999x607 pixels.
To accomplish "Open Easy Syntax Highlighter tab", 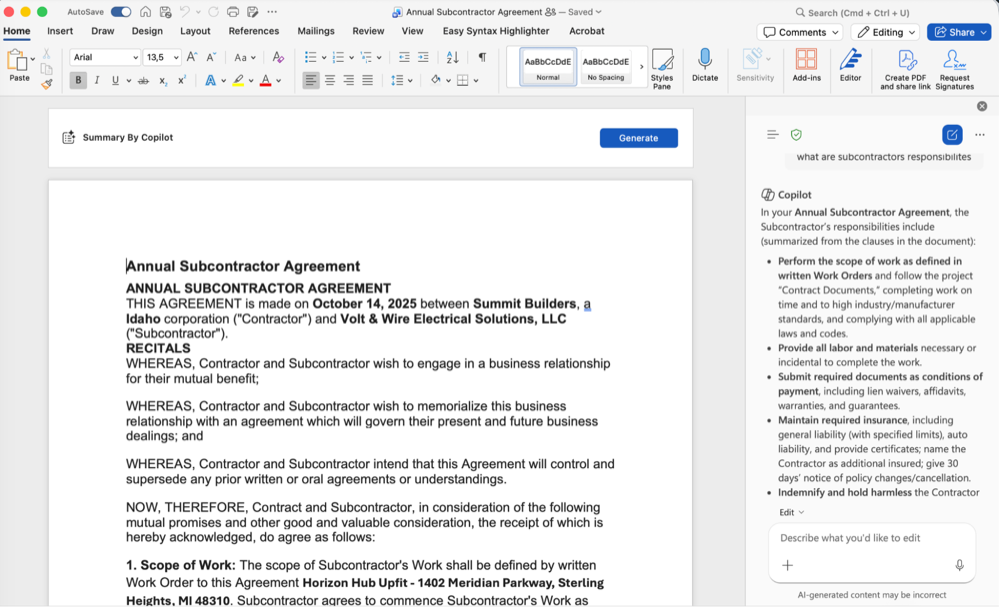I will pyautogui.click(x=496, y=31).
